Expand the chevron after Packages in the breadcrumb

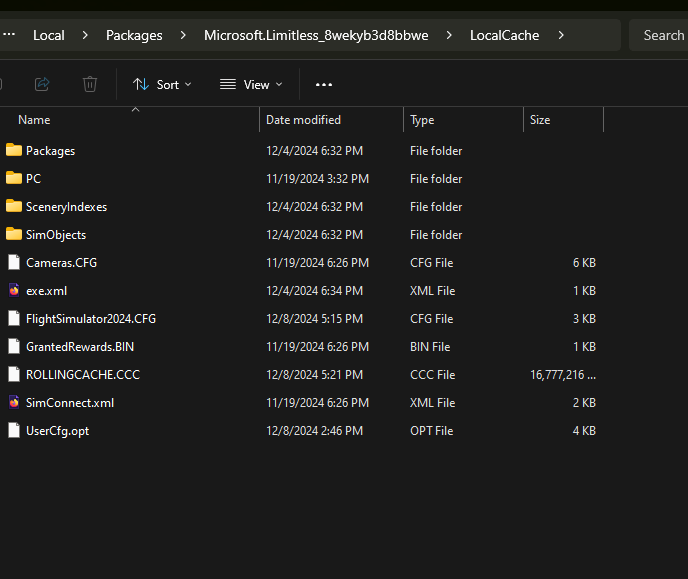[183, 35]
